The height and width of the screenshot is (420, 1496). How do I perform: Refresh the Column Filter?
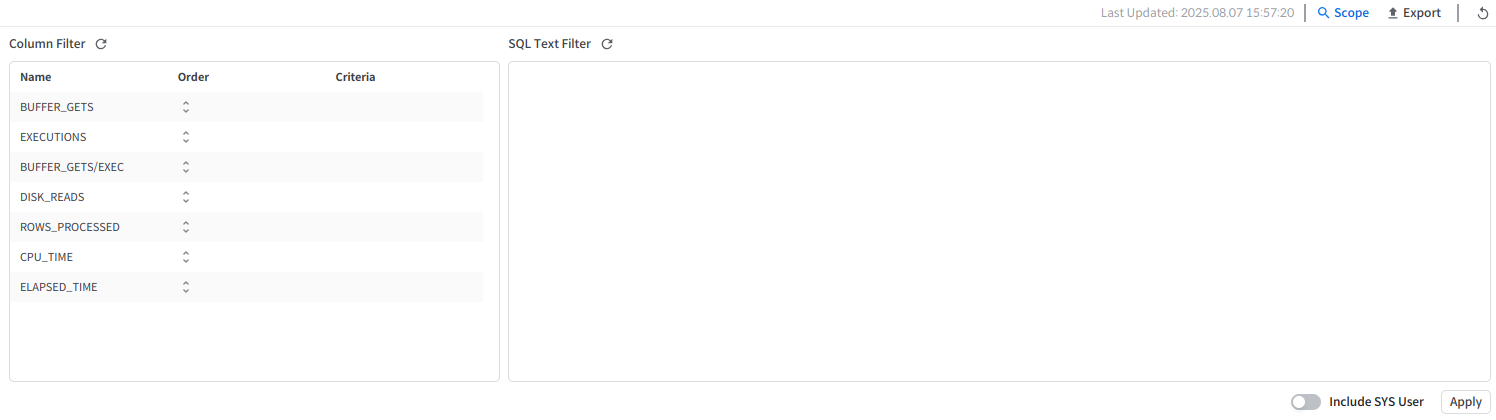[101, 44]
